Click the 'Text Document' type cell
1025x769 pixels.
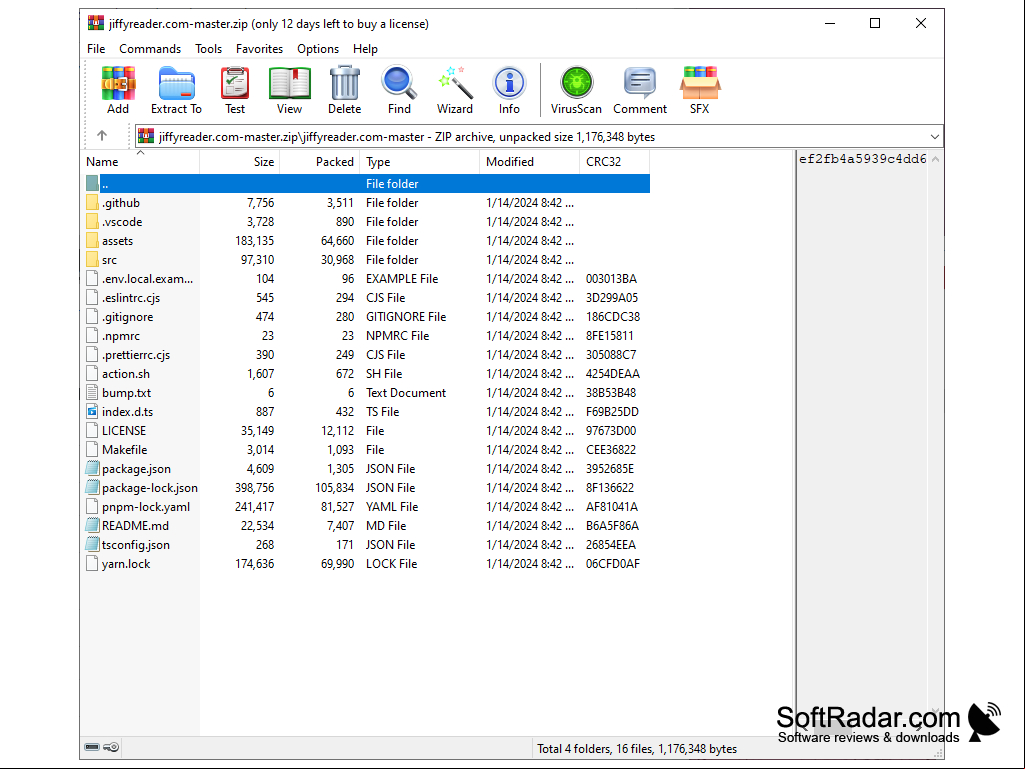pyautogui.click(x=405, y=392)
